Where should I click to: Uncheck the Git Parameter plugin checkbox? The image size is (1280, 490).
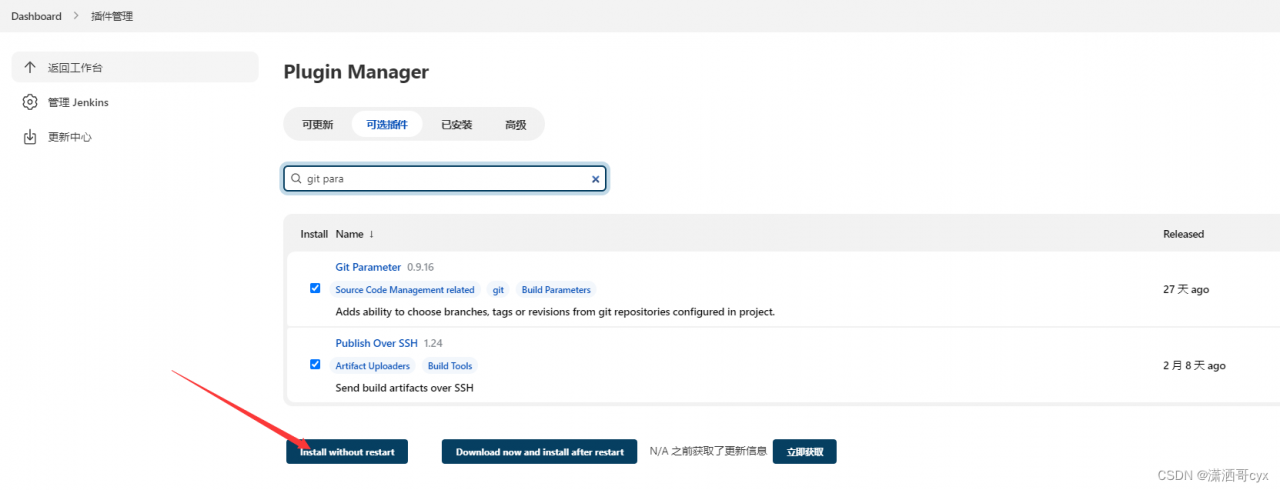(315, 288)
